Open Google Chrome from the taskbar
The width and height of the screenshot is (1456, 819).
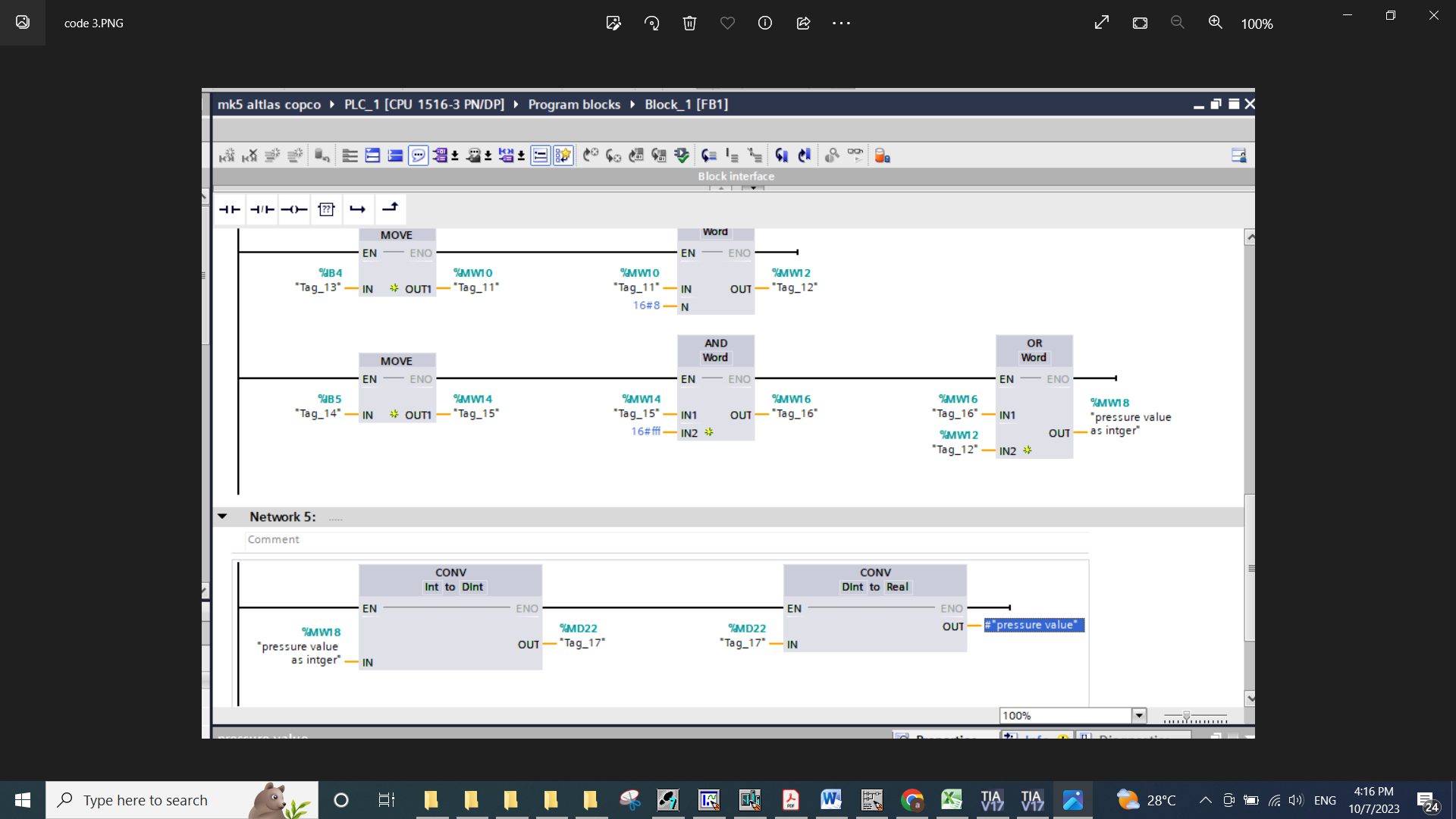[x=912, y=799]
